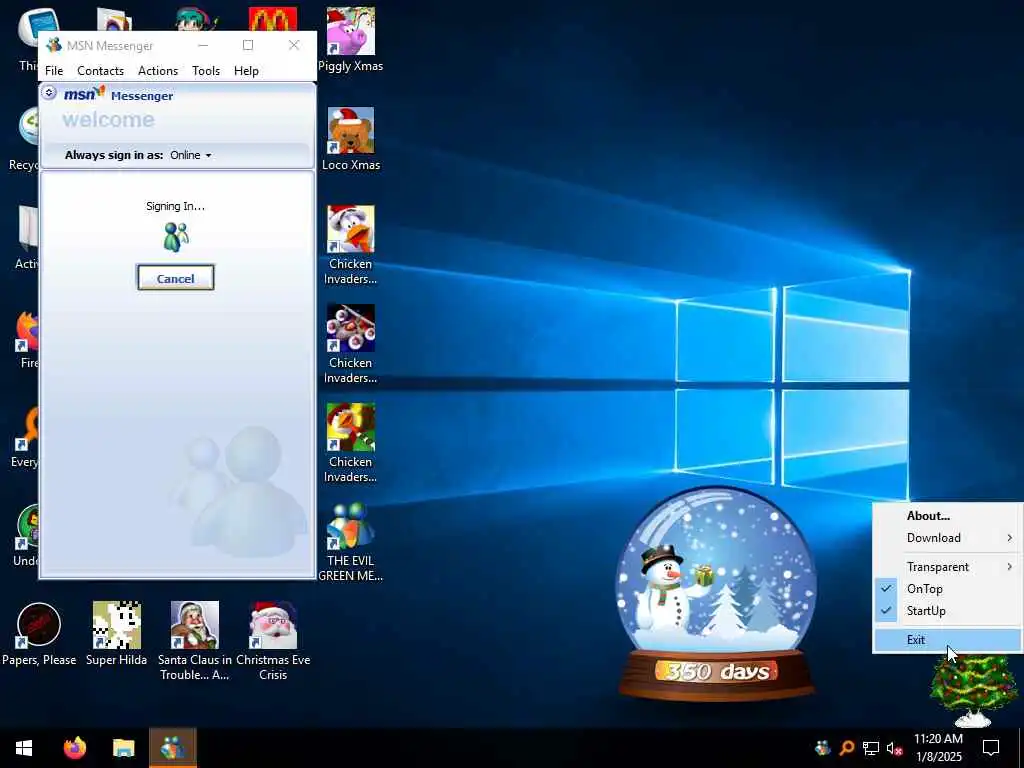Click the MSN Messenger system tray icon
This screenshot has height=768, width=1024.
(823, 748)
